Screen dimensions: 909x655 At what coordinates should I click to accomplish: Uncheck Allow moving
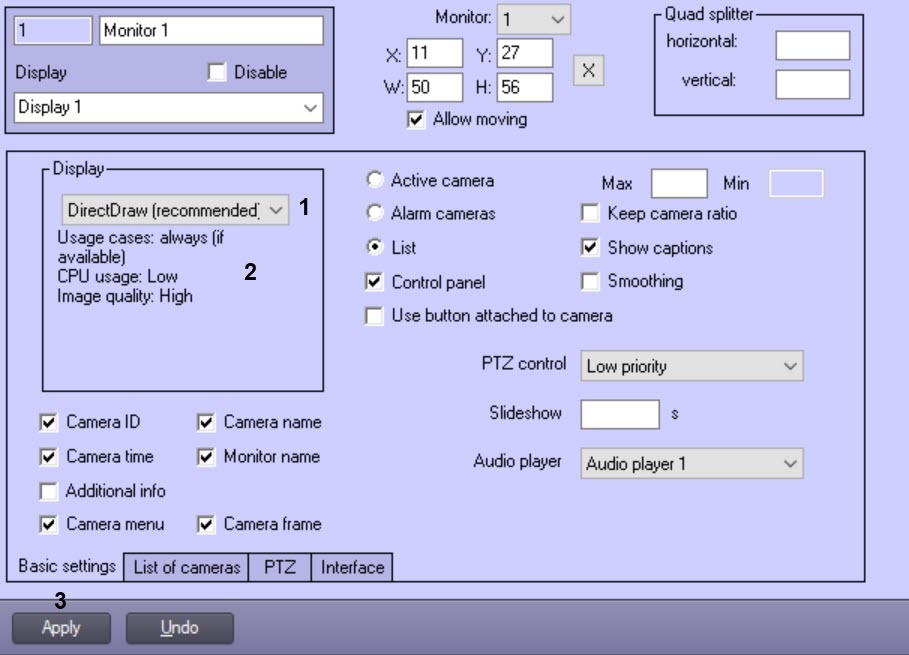pyautogui.click(x=416, y=119)
